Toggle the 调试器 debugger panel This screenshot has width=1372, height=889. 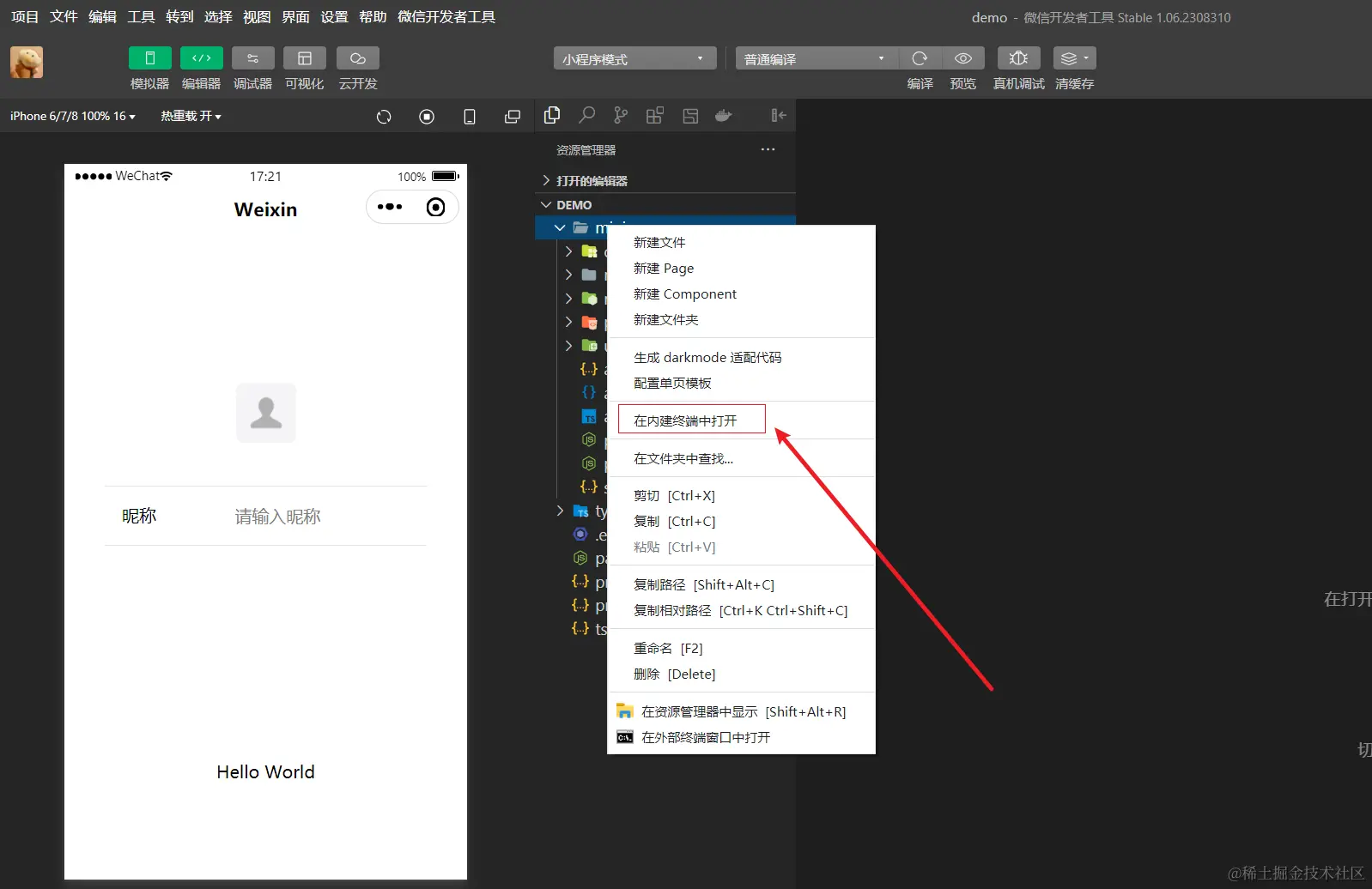pyautogui.click(x=253, y=58)
